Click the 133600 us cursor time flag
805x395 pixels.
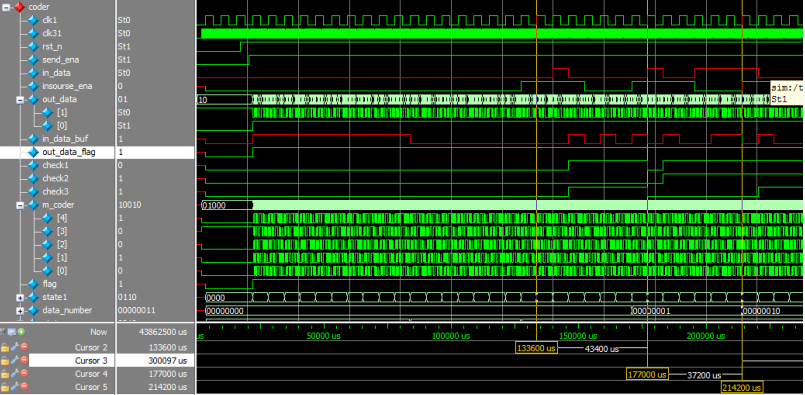click(x=536, y=348)
